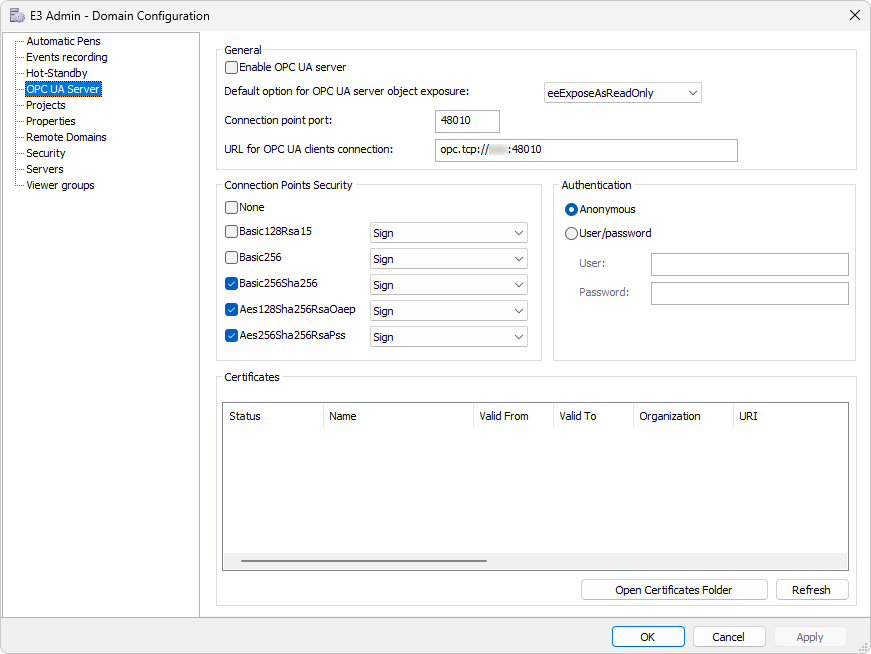The image size is (871, 654).
Task: Open the Aes128Sha256RsaOaep Sign mode dropdown
Action: (449, 311)
